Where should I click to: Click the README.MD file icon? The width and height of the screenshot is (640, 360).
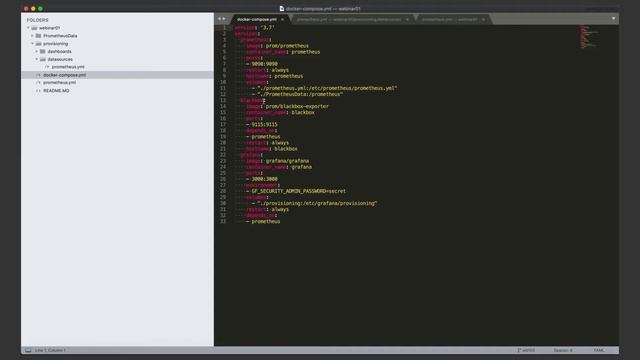(39, 91)
